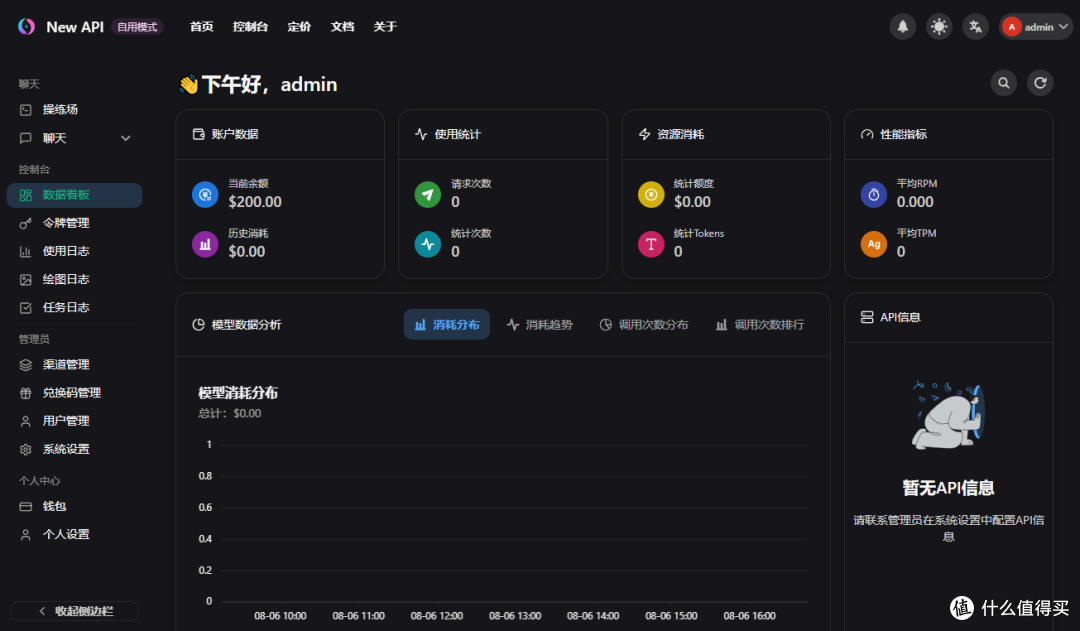Screen dimensions: 1080x631
Task: Open 钱包 in the sidebar
Action: click(74, 506)
